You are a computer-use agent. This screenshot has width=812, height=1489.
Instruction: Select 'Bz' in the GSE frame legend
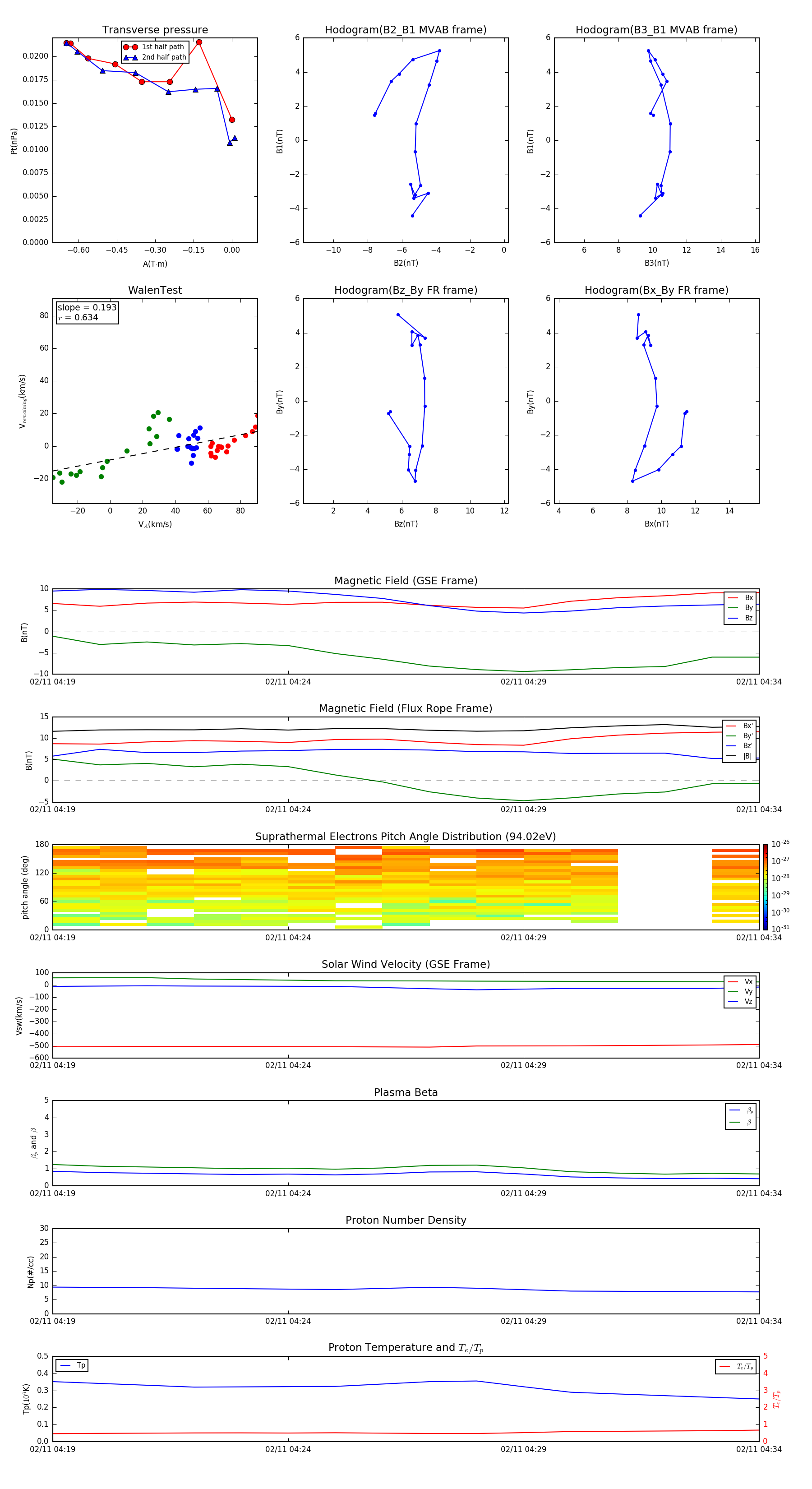tap(740, 618)
